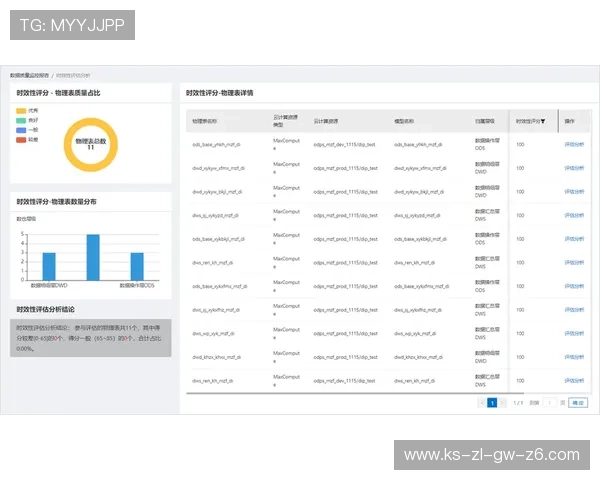Open 评估分析 for dwd_xykyw_xfmx_mzf_di row
Image resolution: width=600 pixels, height=480 pixels.
574,167
